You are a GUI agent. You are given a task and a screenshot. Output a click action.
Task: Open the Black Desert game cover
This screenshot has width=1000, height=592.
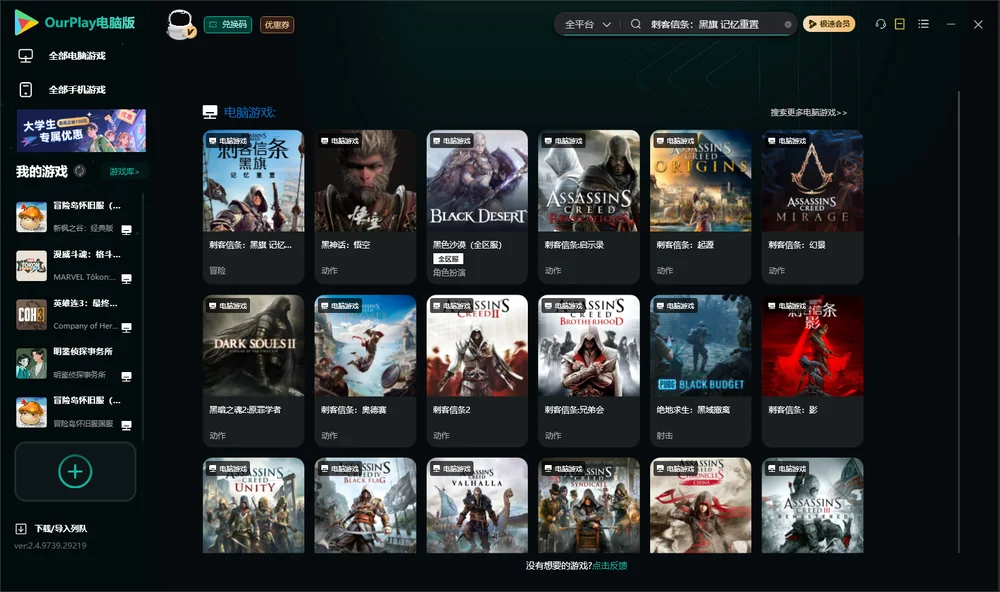pyautogui.click(x=477, y=181)
